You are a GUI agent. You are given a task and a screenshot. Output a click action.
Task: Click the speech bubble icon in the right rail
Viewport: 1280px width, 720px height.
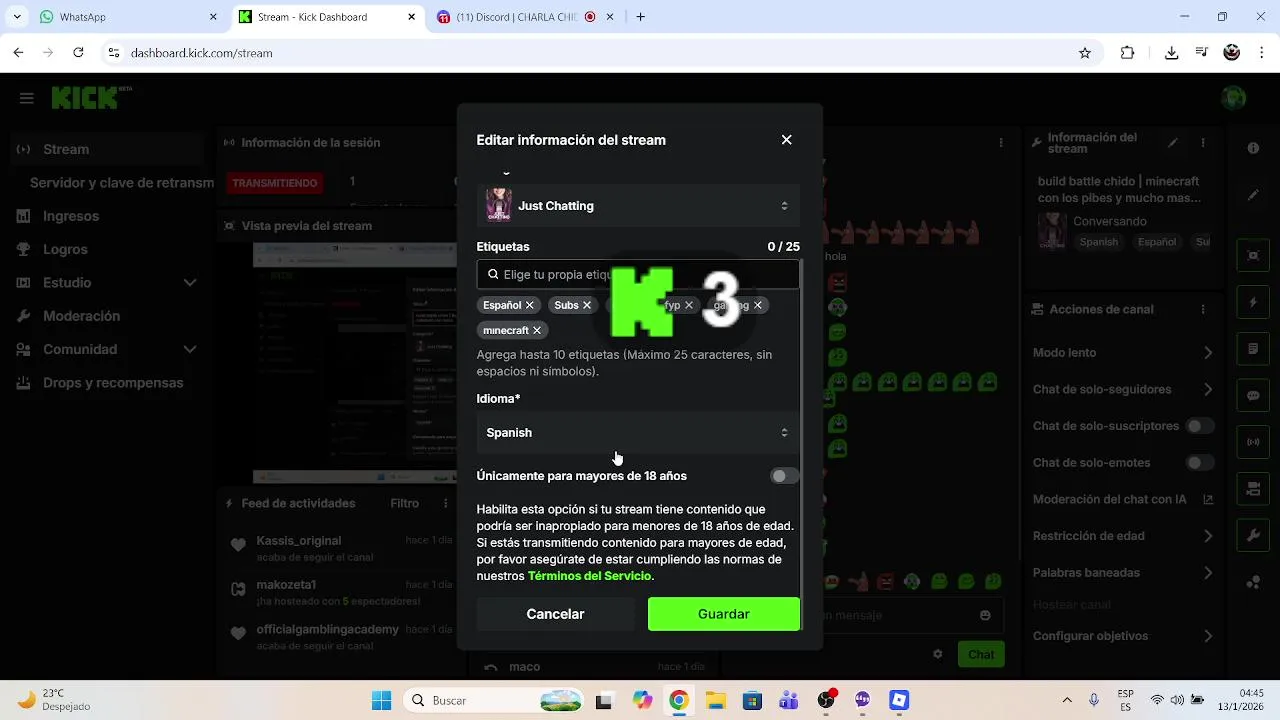[x=1253, y=395]
